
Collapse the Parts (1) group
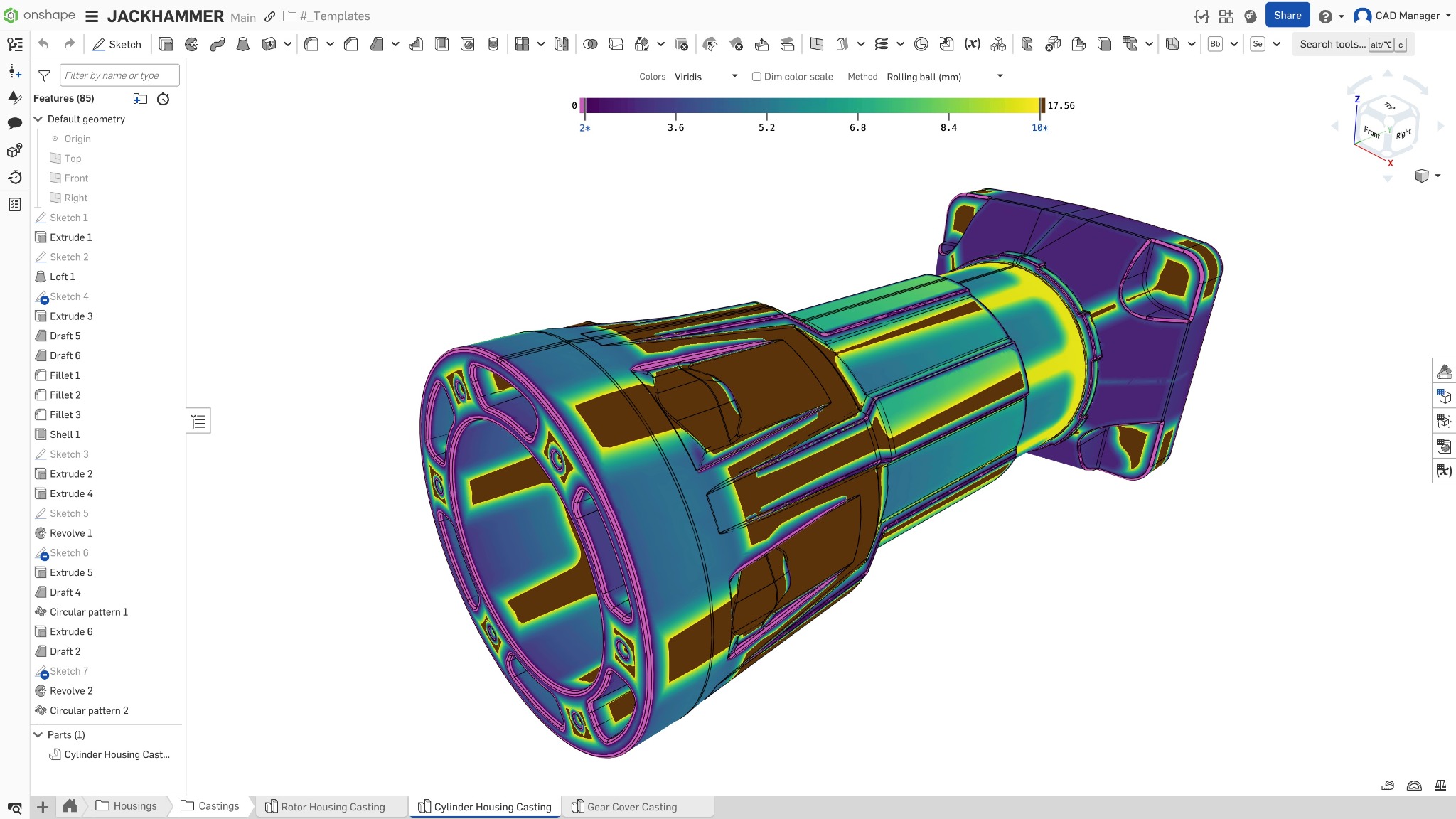[38, 735]
